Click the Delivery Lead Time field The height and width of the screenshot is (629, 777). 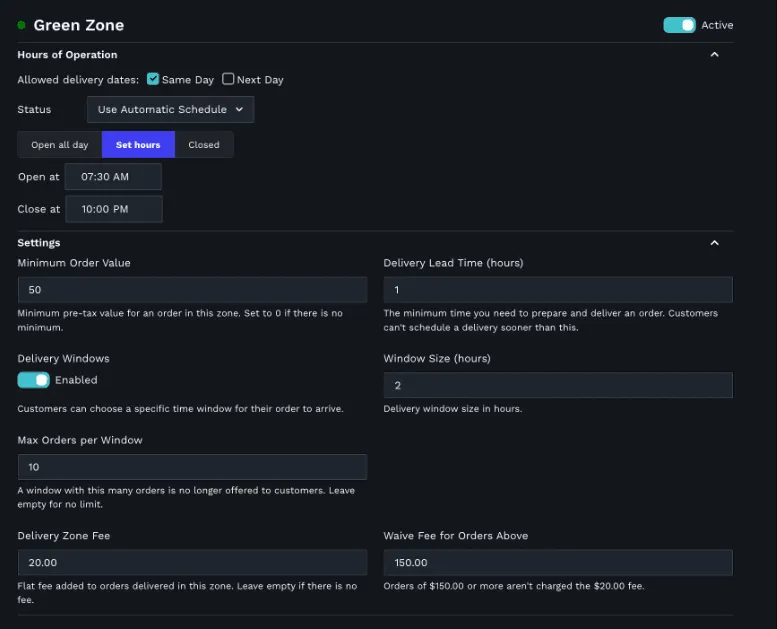[558, 289]
